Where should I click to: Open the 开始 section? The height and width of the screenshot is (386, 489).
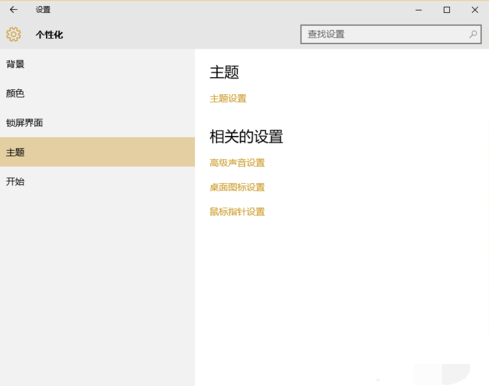coord(97,182)
